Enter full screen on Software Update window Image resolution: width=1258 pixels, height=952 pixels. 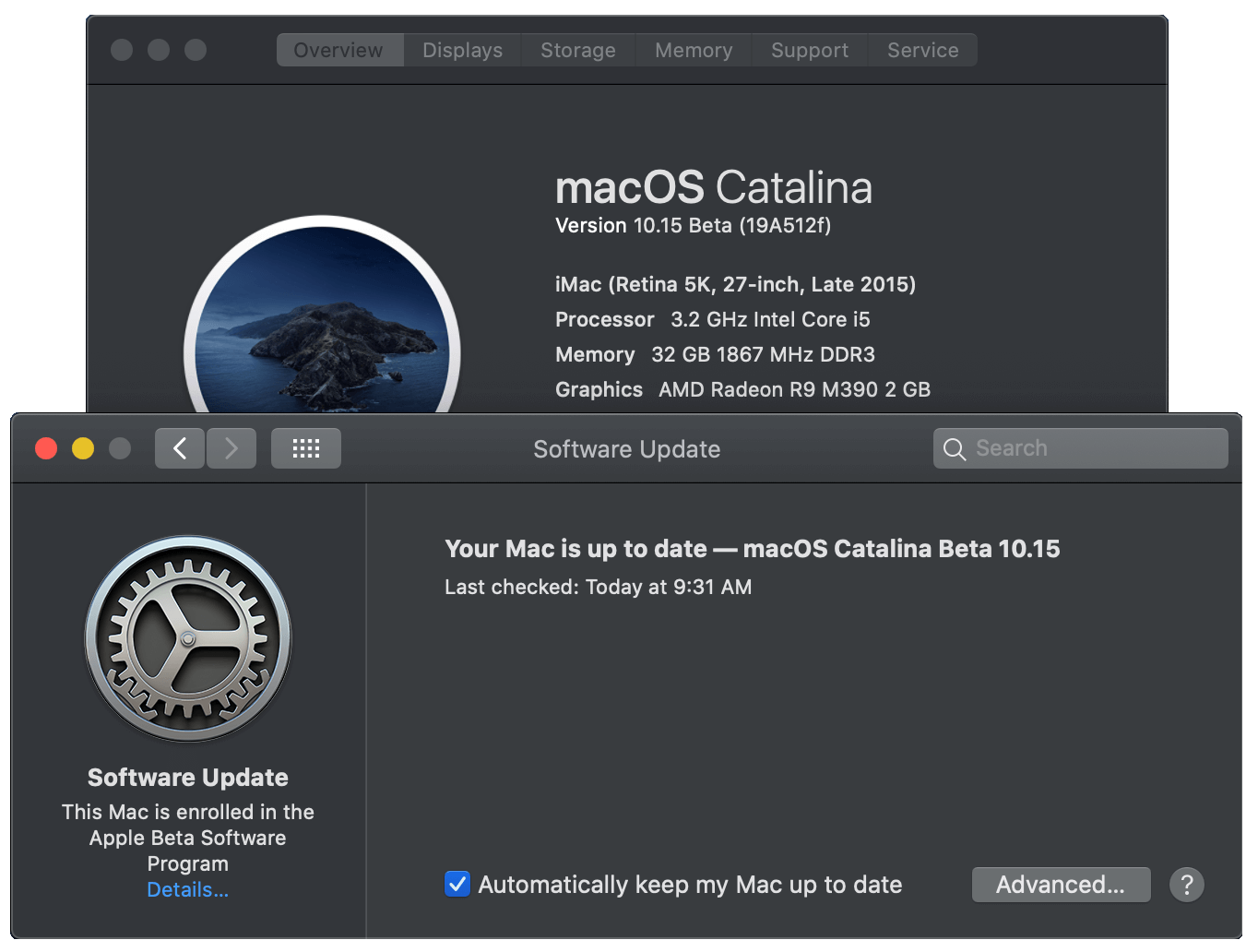click(120, 448)
